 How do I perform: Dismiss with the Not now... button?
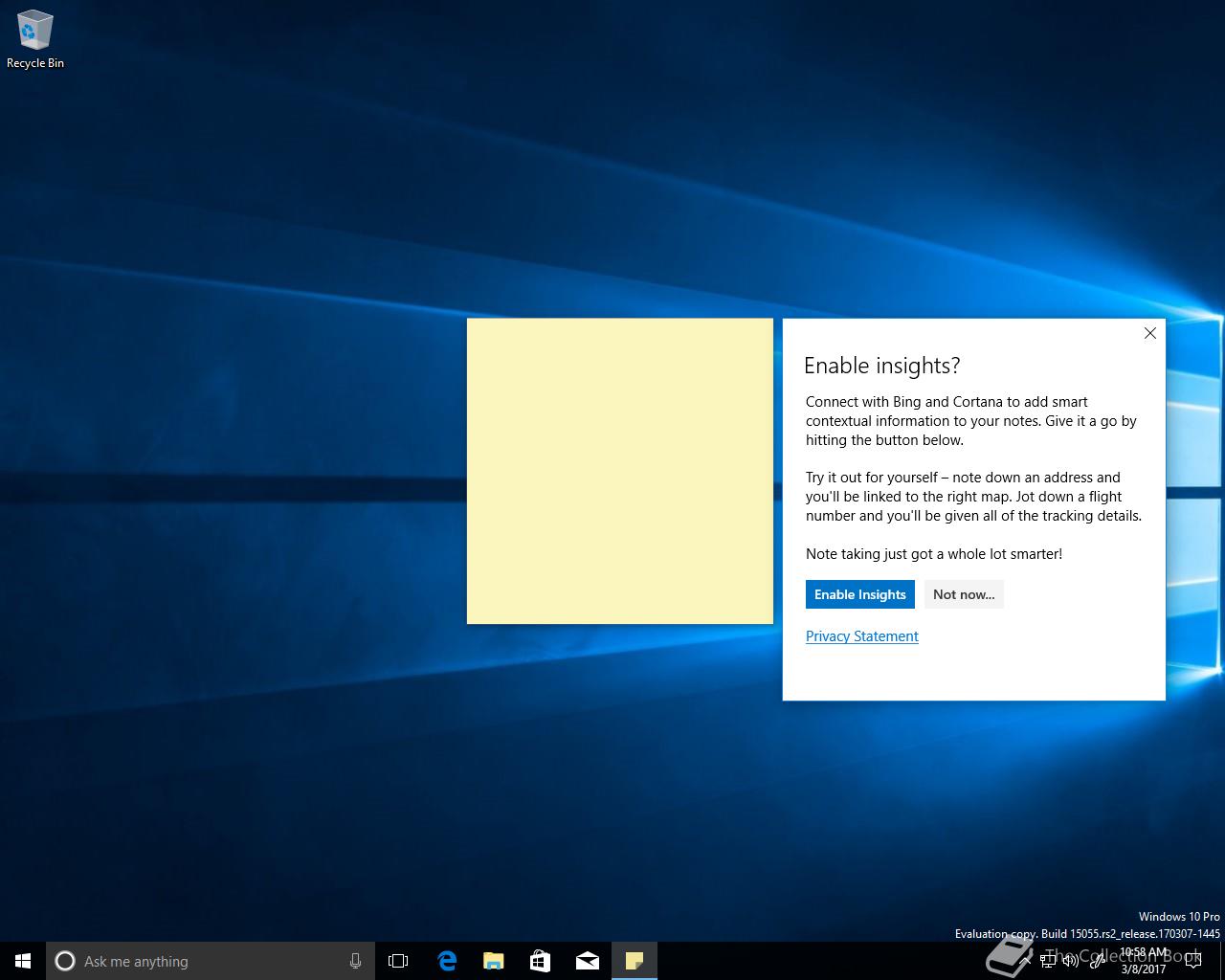[x=964, y=594]
